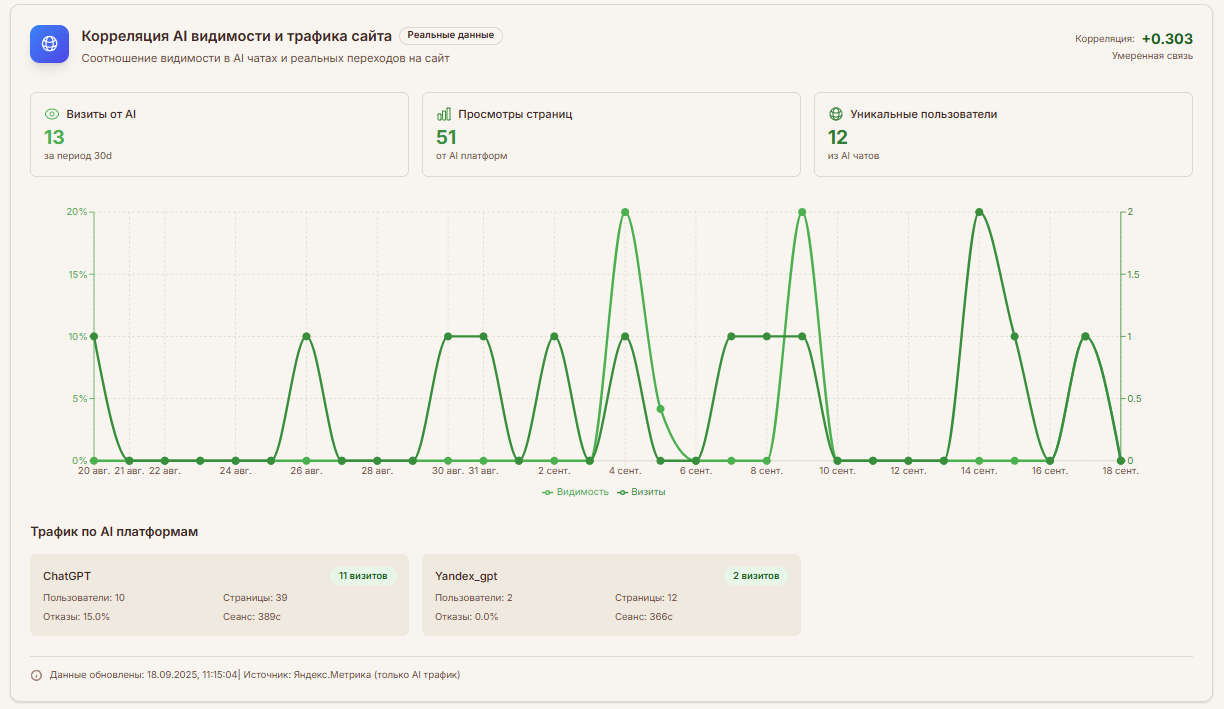Click the Трафик по AI платформам heading
Viewport: 1224px width, 709px height.
(114, 532)
